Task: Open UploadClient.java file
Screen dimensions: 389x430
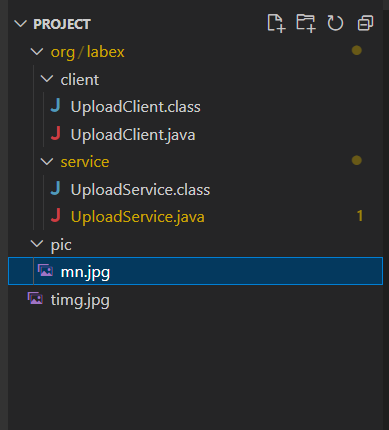Action: click(x=133, y=135)
